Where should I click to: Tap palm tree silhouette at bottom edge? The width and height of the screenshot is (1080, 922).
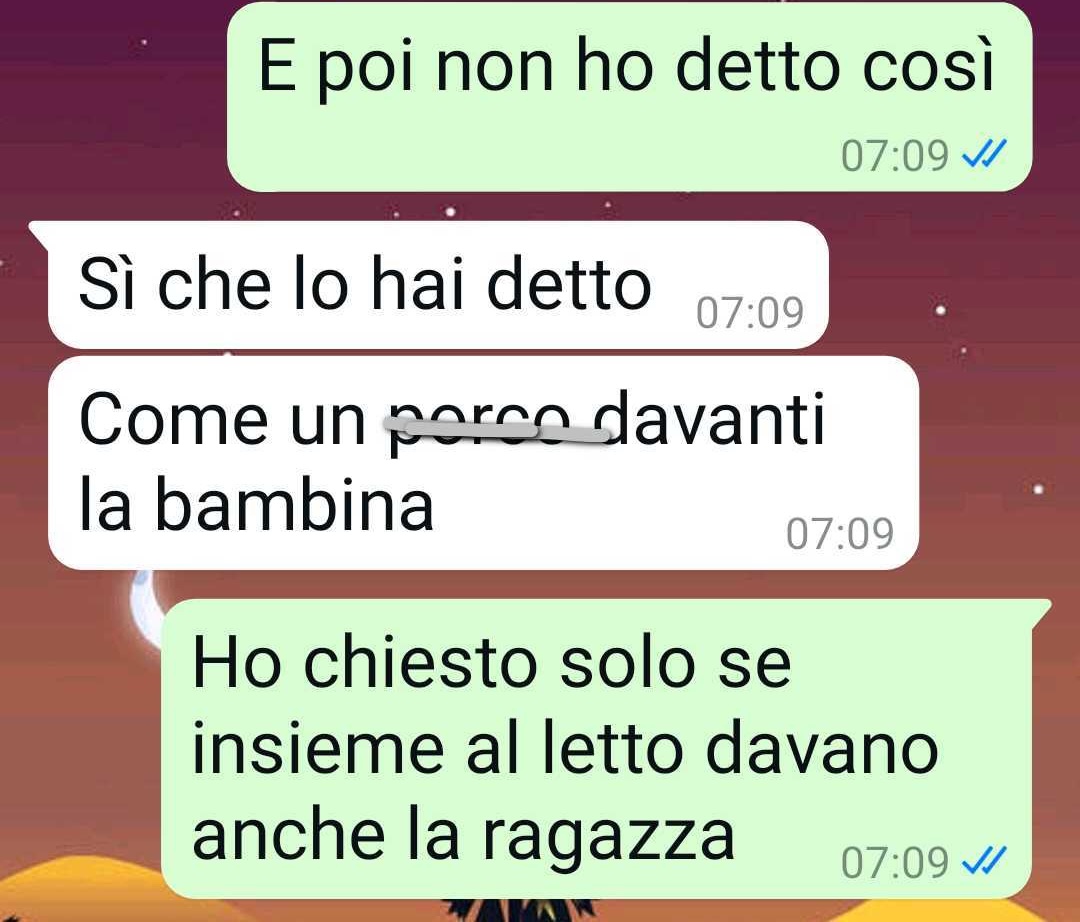tap(525, 910)
